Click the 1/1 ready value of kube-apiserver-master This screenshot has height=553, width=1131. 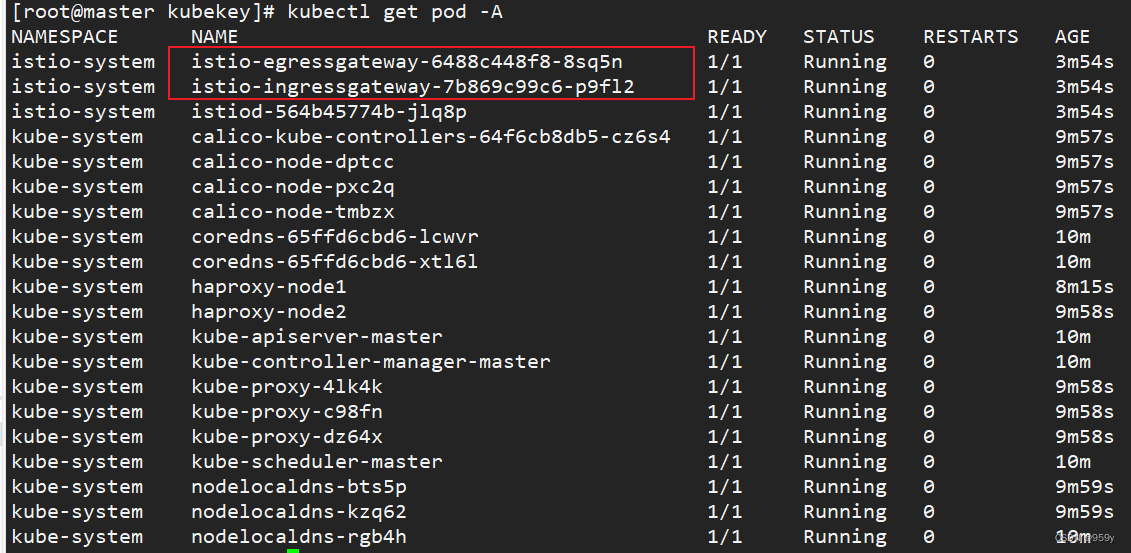[x=724, y=337]
